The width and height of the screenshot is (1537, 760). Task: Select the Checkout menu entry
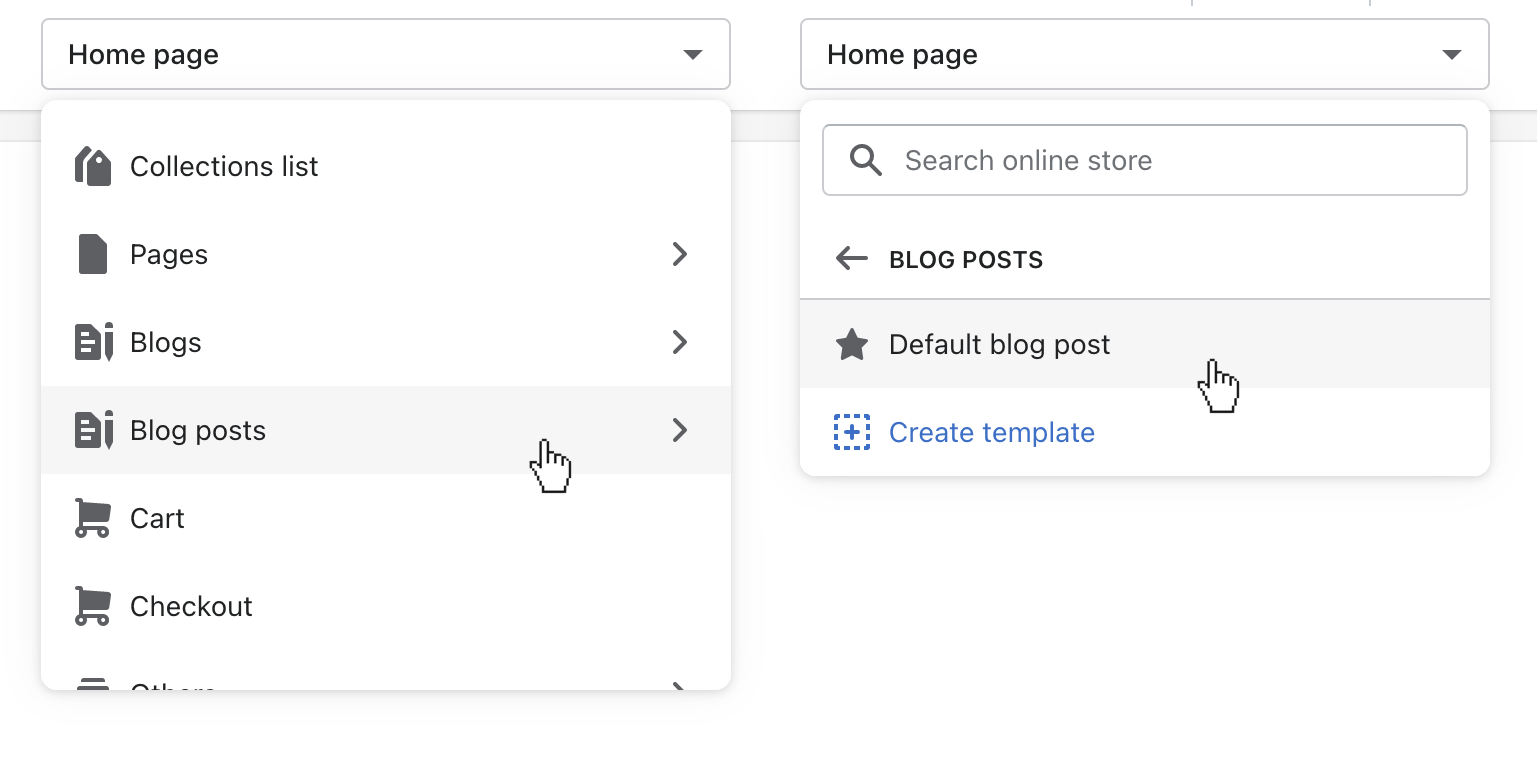pyautogui.click(x=191, y=606)
